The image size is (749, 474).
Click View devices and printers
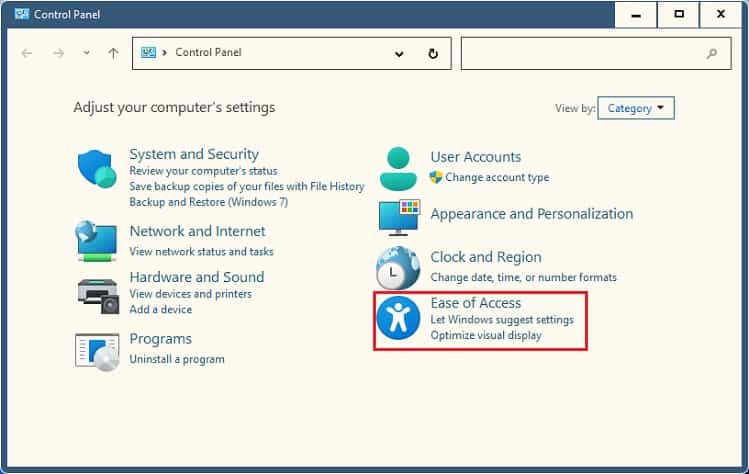click(190, 294)
